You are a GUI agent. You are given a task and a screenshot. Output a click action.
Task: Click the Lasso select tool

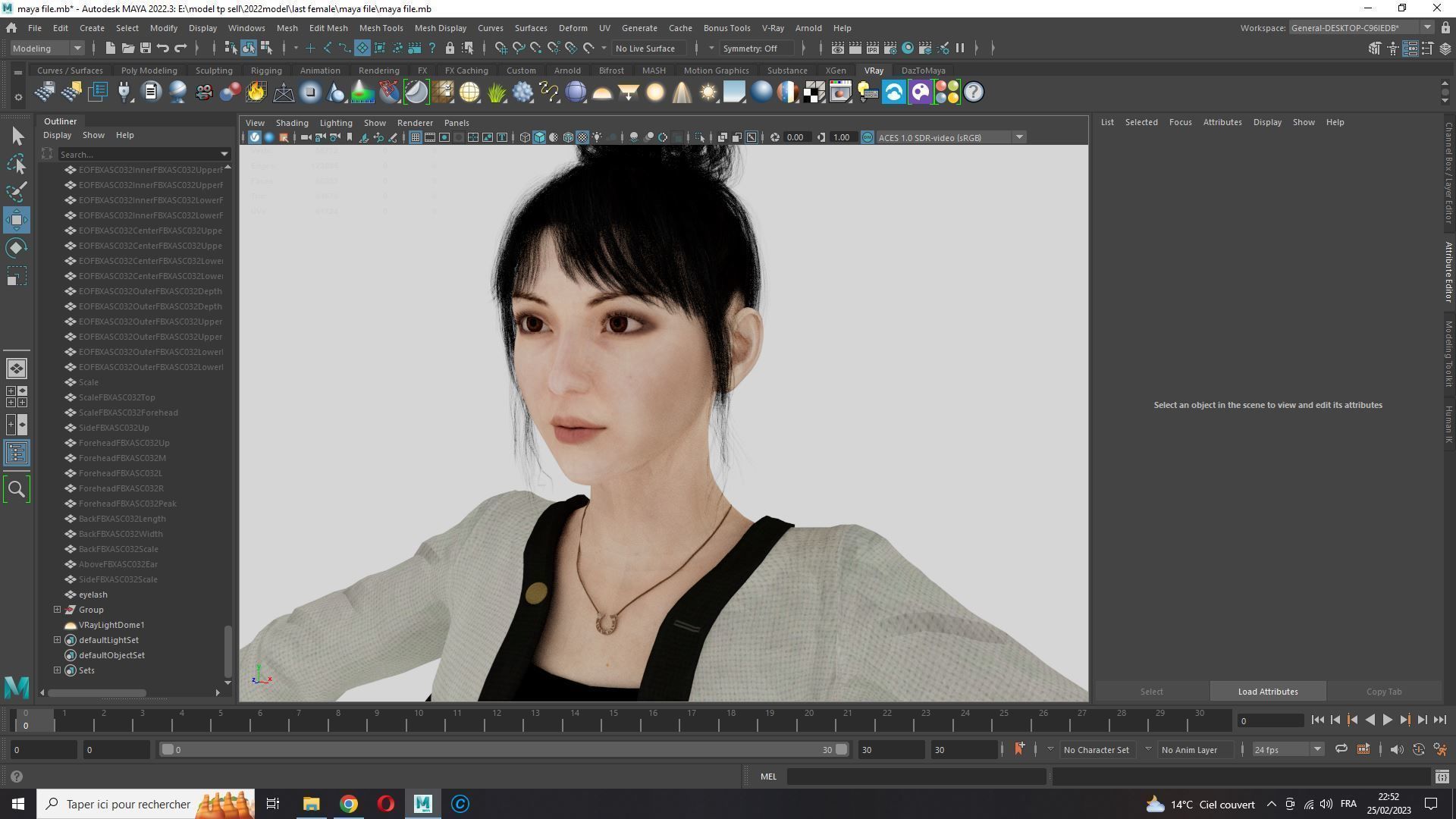(17, 164)
